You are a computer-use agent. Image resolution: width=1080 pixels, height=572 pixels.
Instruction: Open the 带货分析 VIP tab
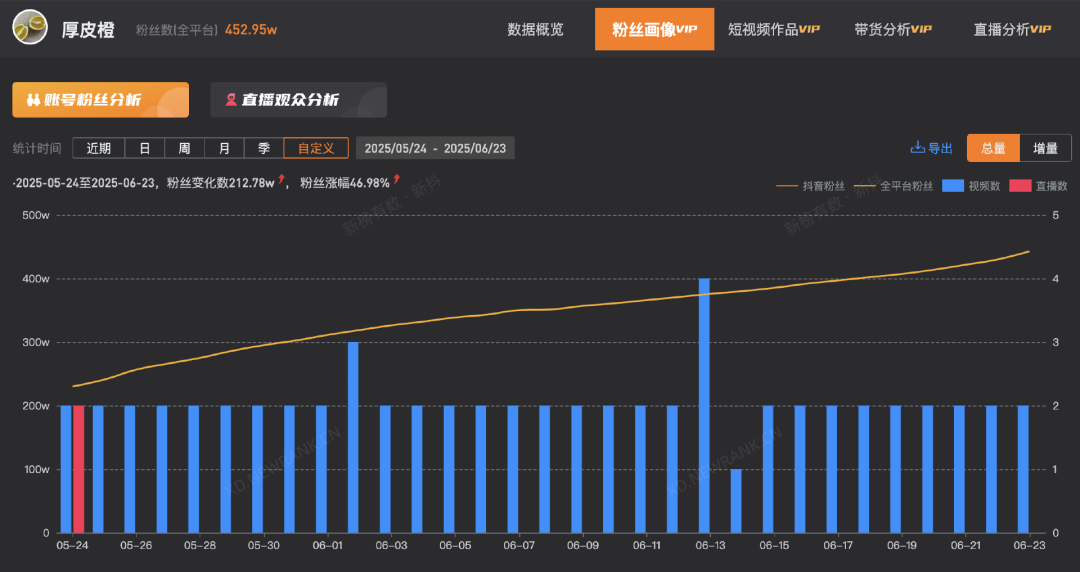(x=893, y=30)
